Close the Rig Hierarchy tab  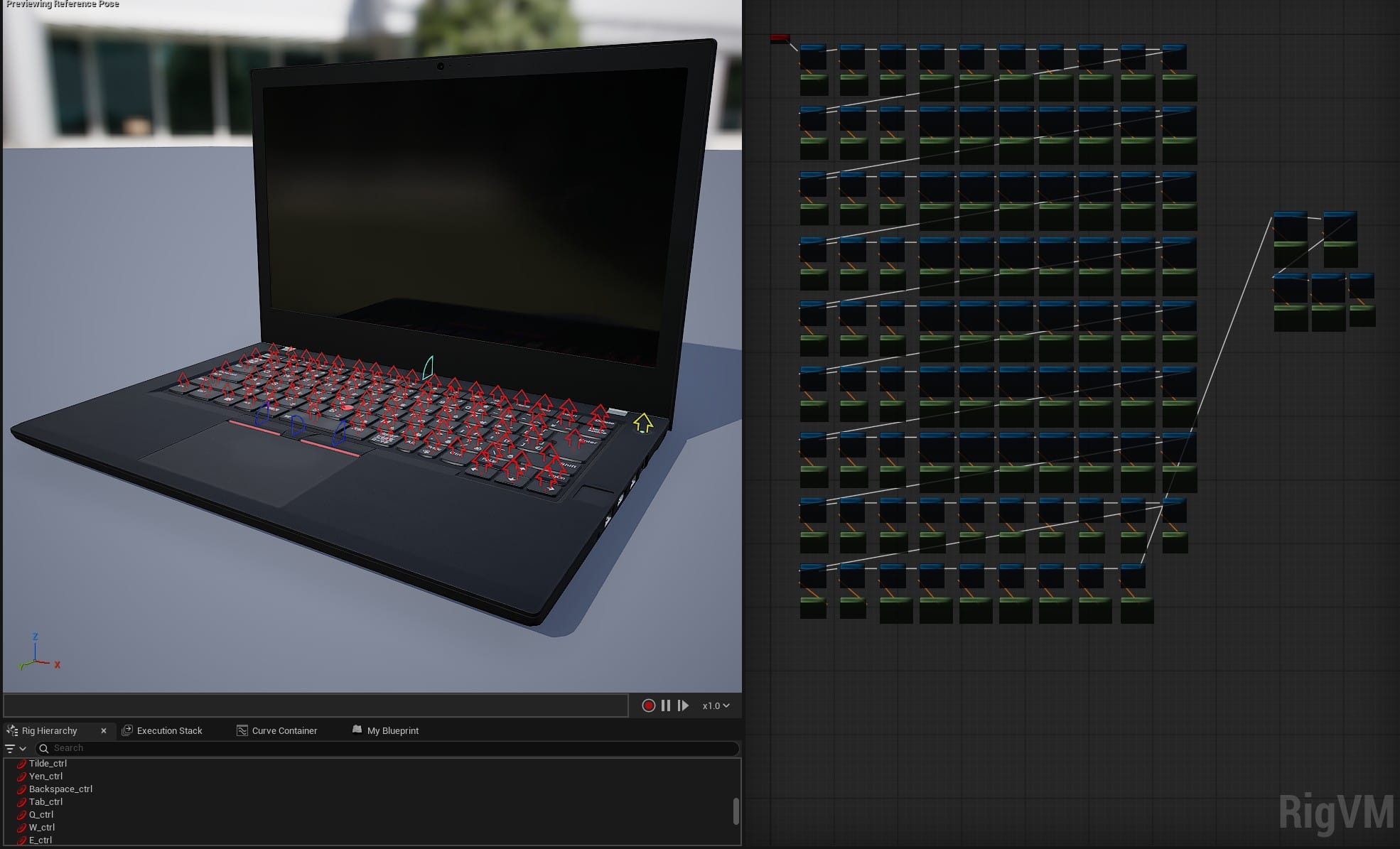coord(104,730)
